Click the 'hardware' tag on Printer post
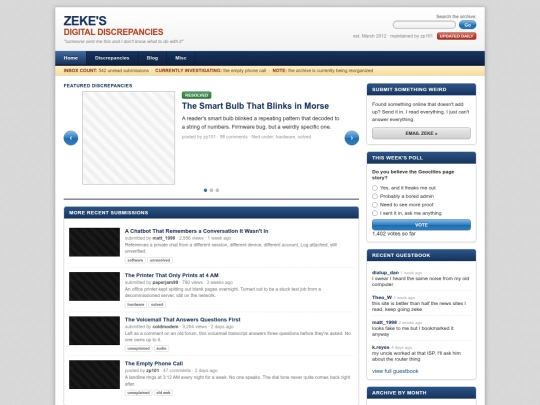540x405 pixels. pyautogui.click(x=136, y=304)
